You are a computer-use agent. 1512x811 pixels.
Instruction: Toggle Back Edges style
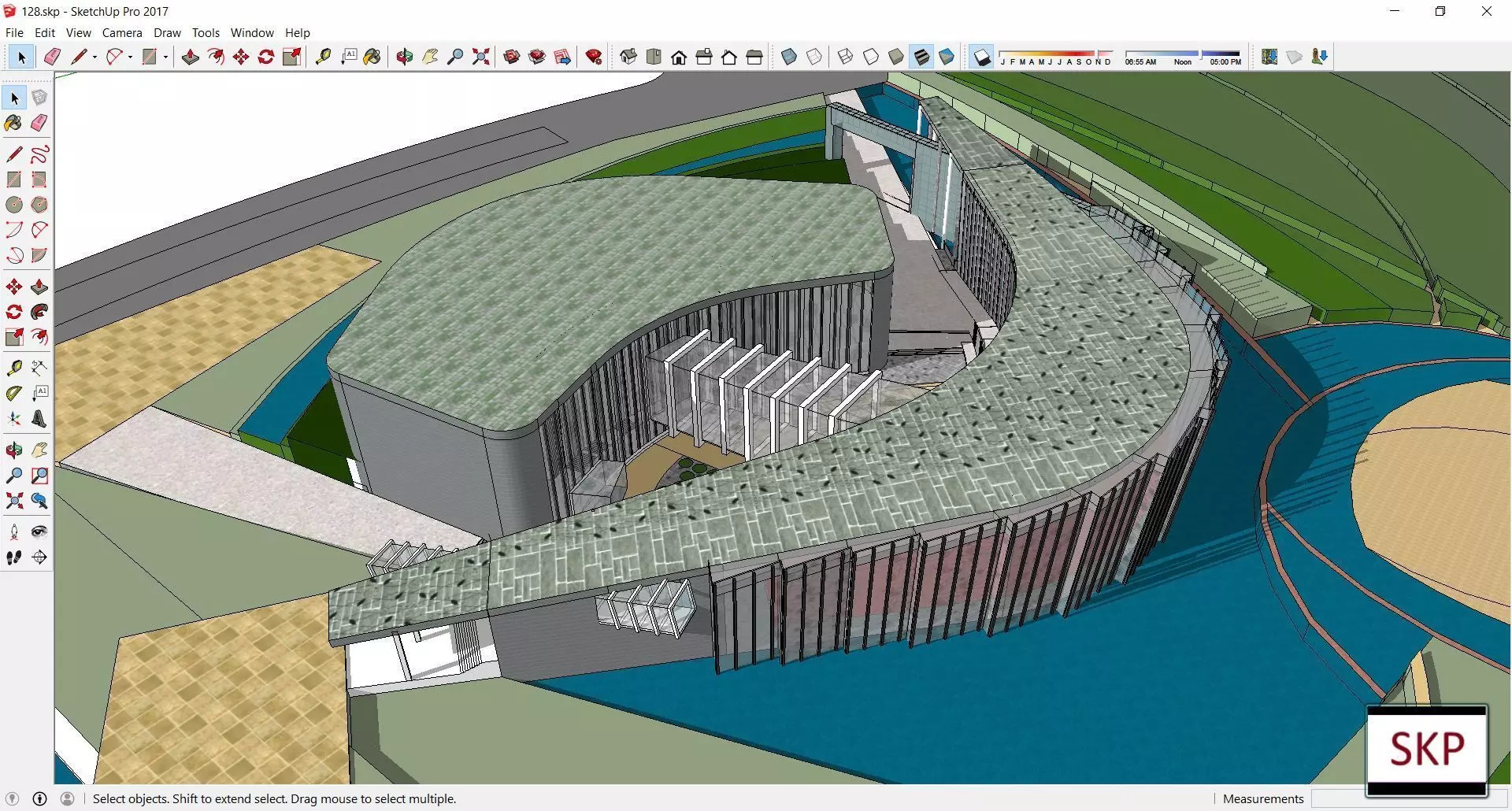(814, 57)
